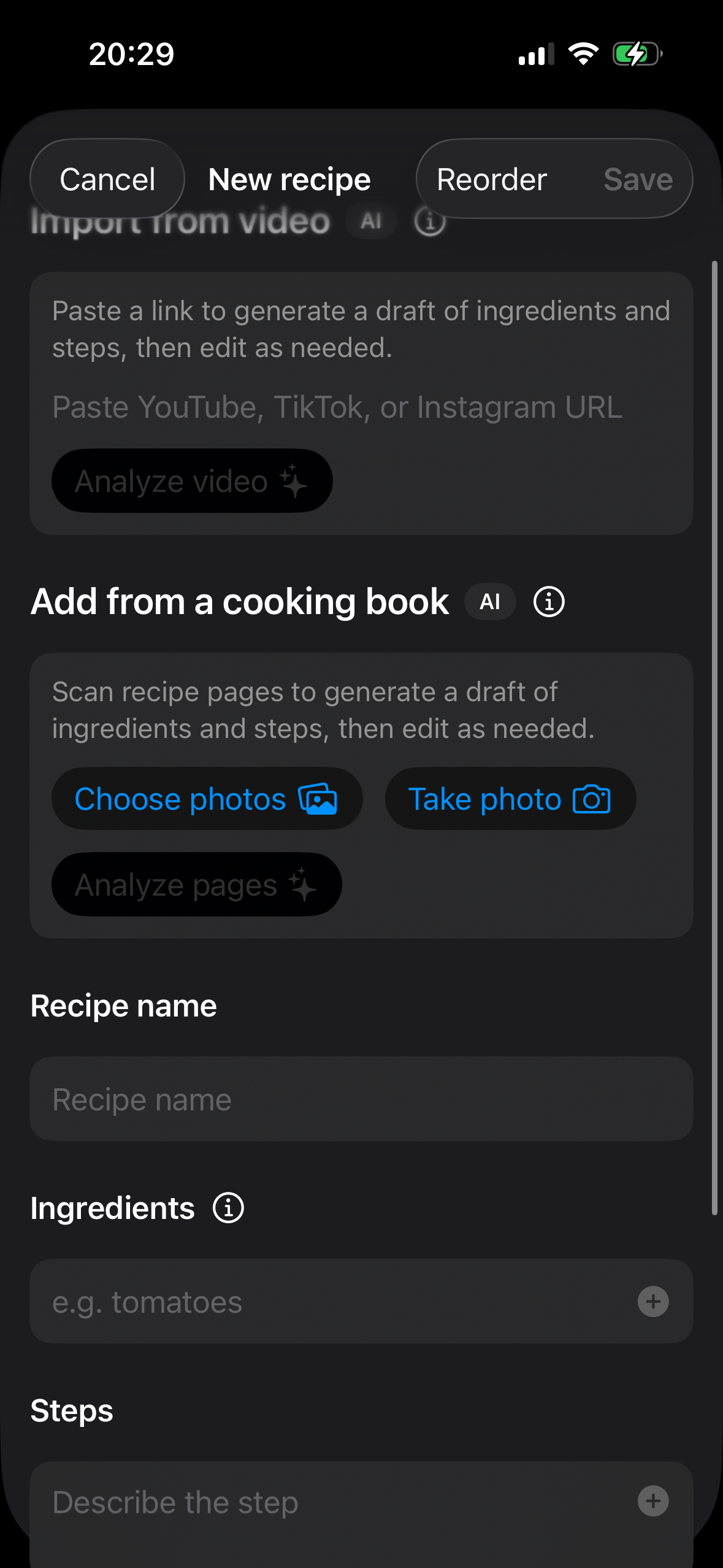Tap info icon next to cooking book heading
This screenshot has width=723, height=1568.
tap(549, 602)
